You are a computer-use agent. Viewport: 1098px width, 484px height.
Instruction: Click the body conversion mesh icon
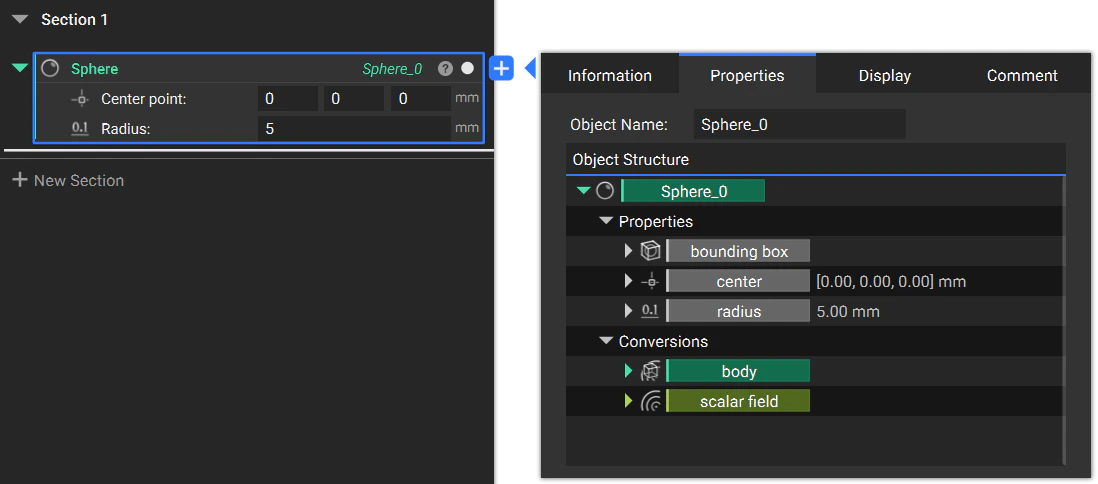(651, 371)
